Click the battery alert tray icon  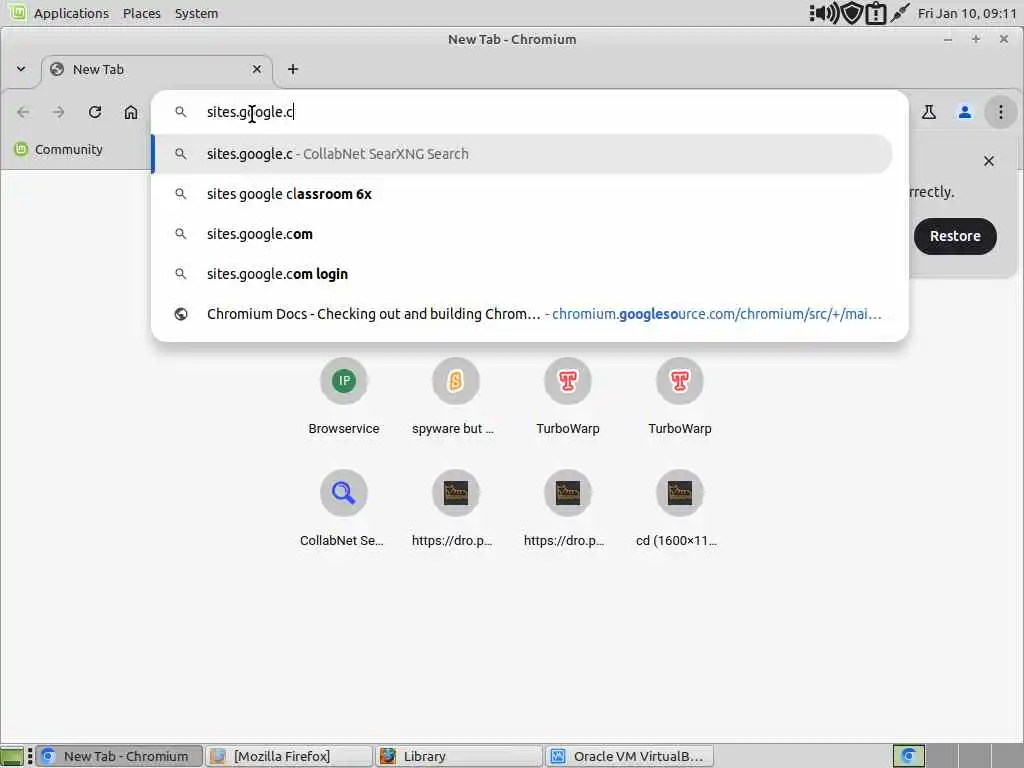click(876, 13)
